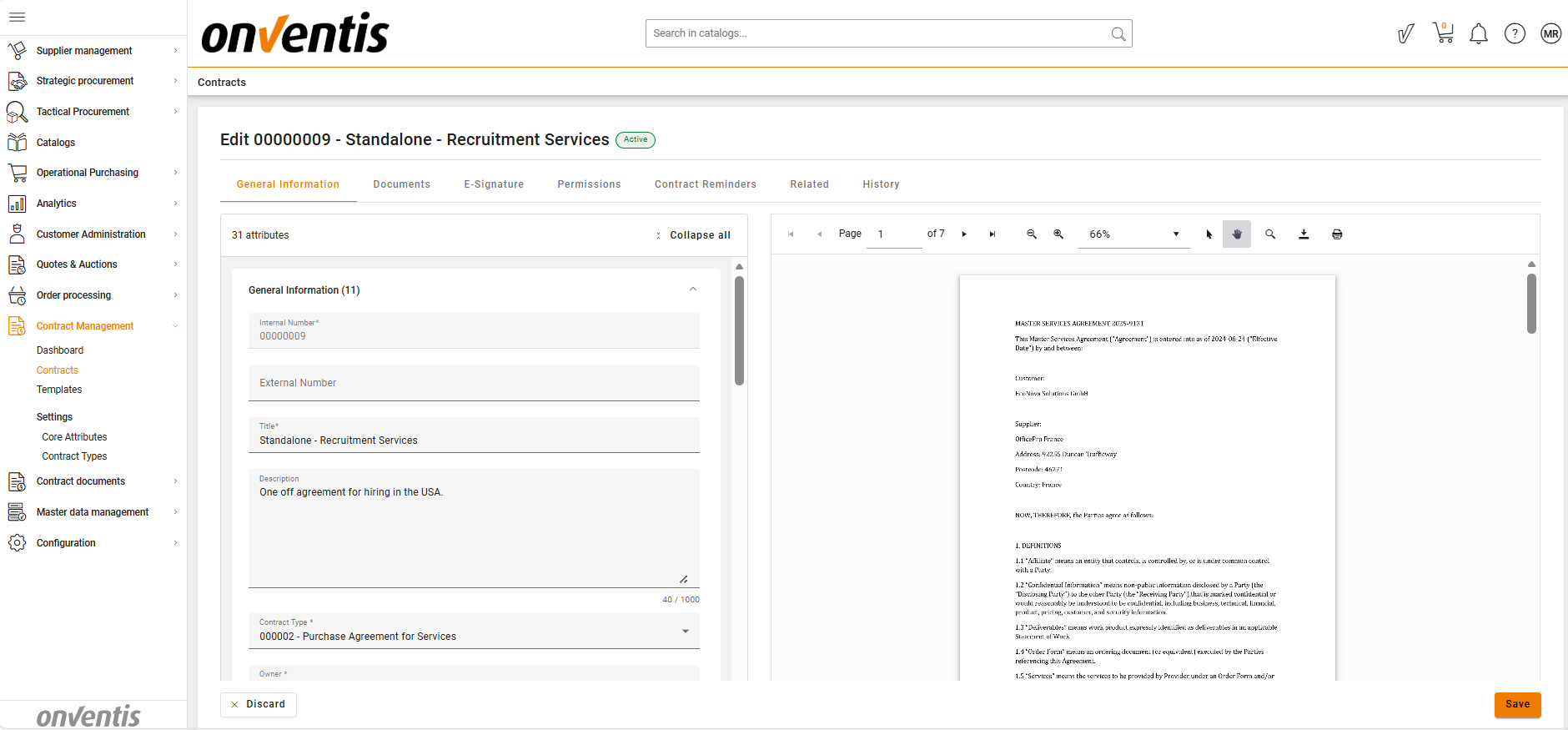The height and width of the screenshot is (730, 1568).
Task: Click the PDF viewer vertical scrollbar
Action: (1531, 305)
